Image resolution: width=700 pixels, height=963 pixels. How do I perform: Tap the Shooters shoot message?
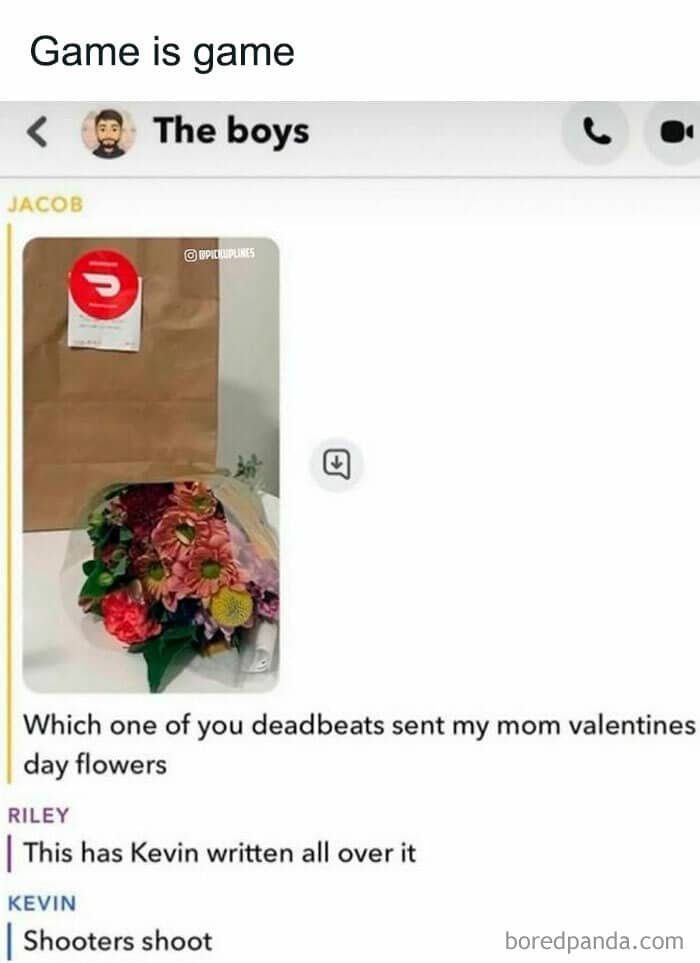pyautogui.click(x=118, y=941)
